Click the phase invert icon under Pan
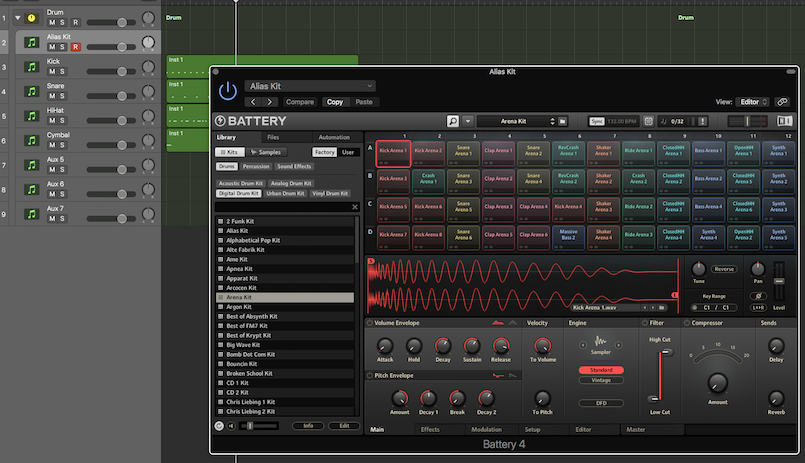 click(x=758, y=296)
